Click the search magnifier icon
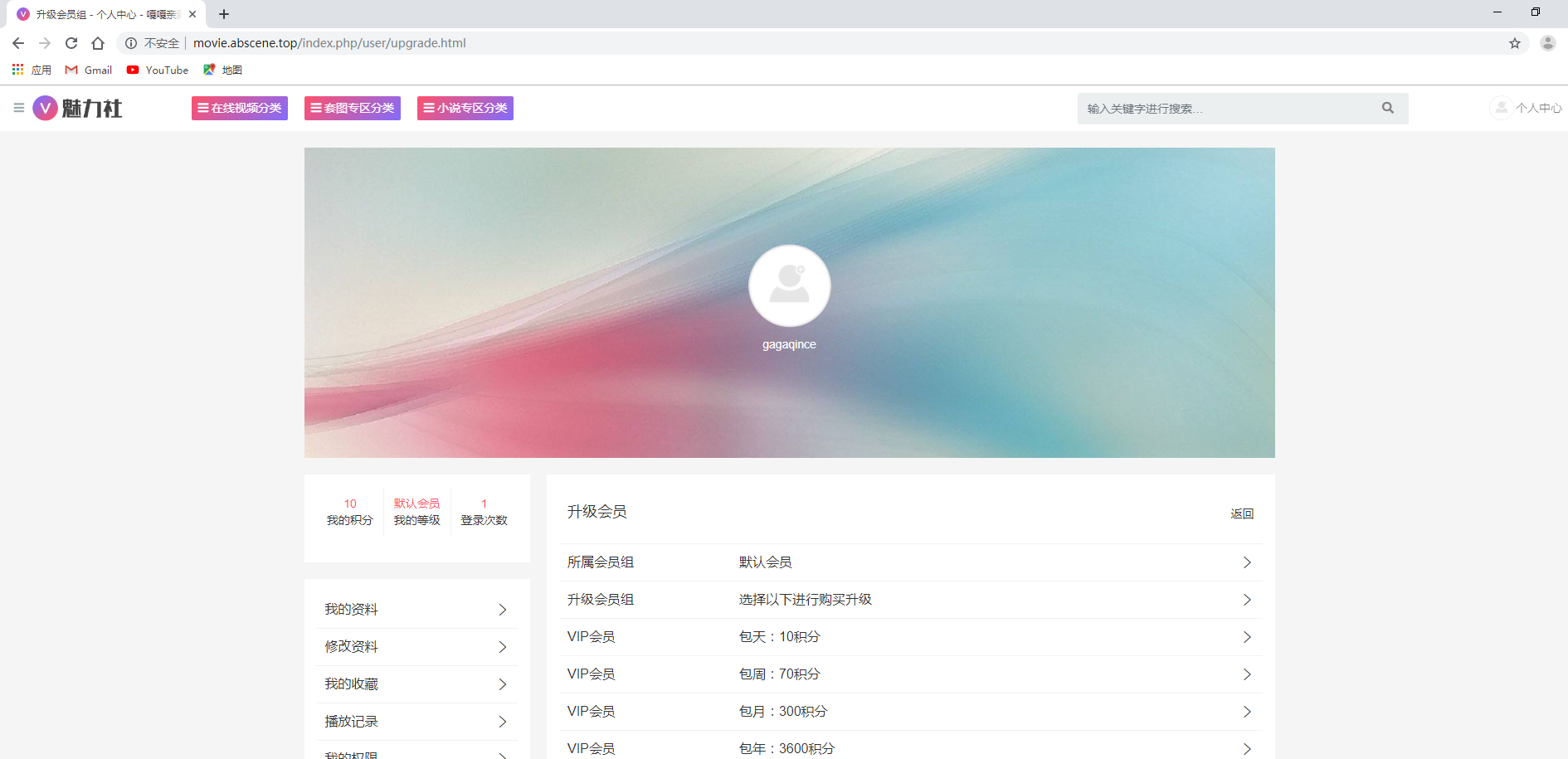 (1387, 108)
